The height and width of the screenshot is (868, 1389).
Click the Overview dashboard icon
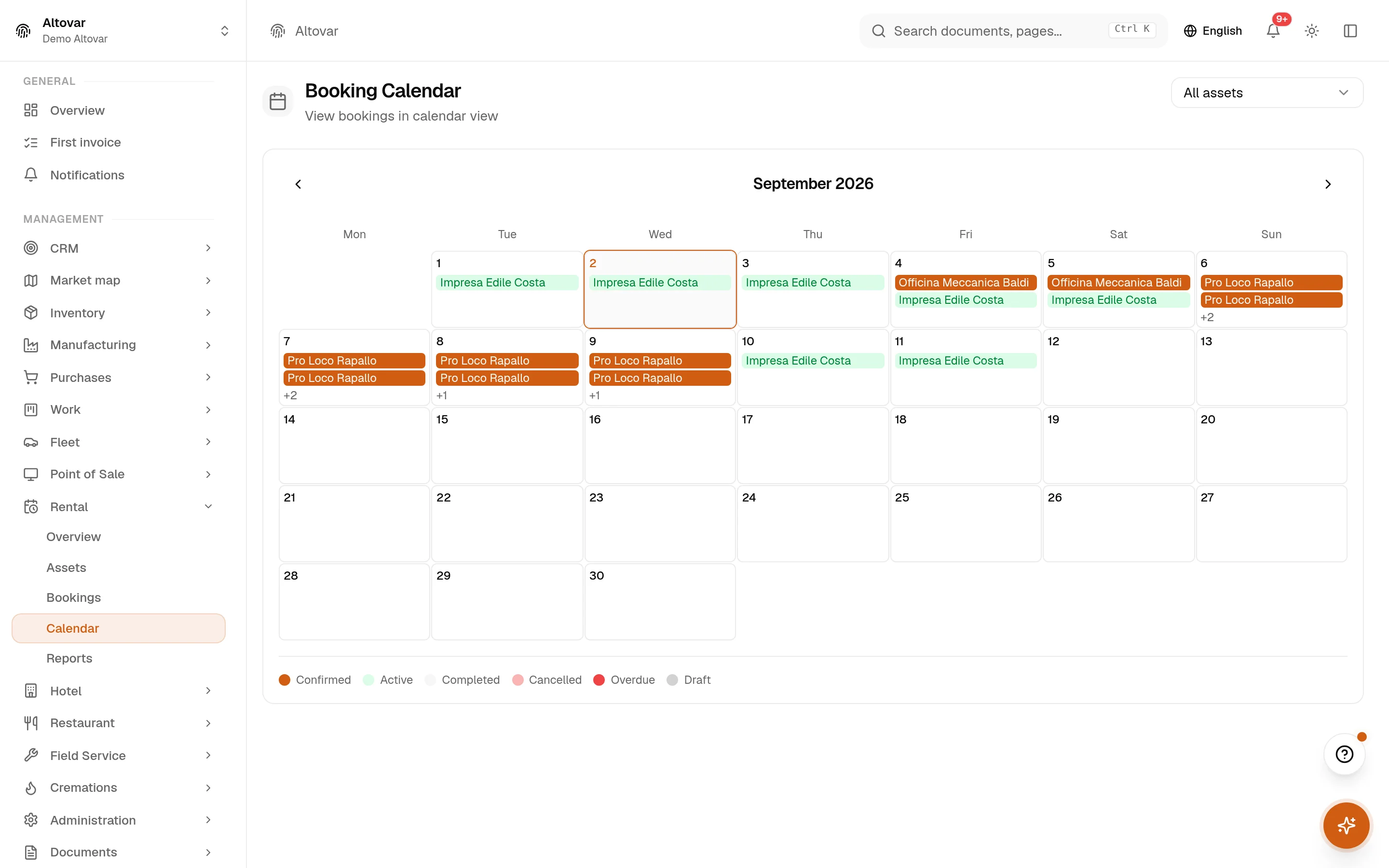31,109
